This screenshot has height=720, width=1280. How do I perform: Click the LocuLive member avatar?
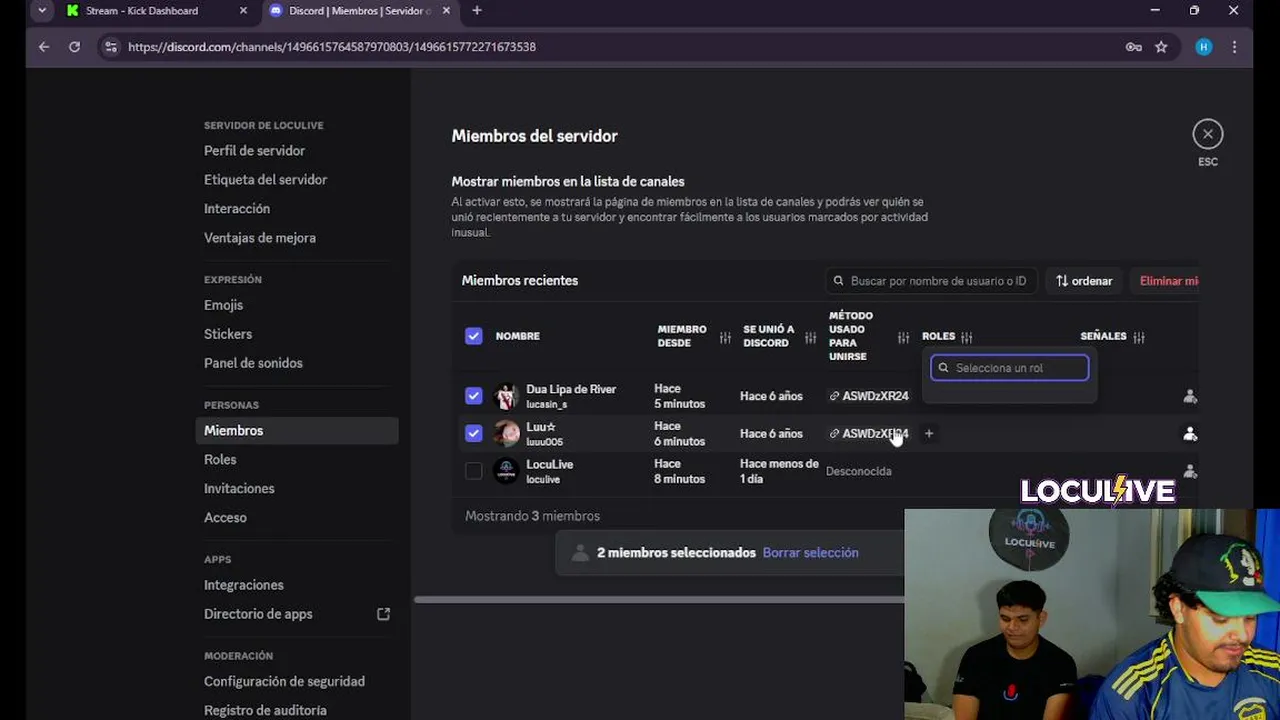pyautogui.click(x=507, y=471)
